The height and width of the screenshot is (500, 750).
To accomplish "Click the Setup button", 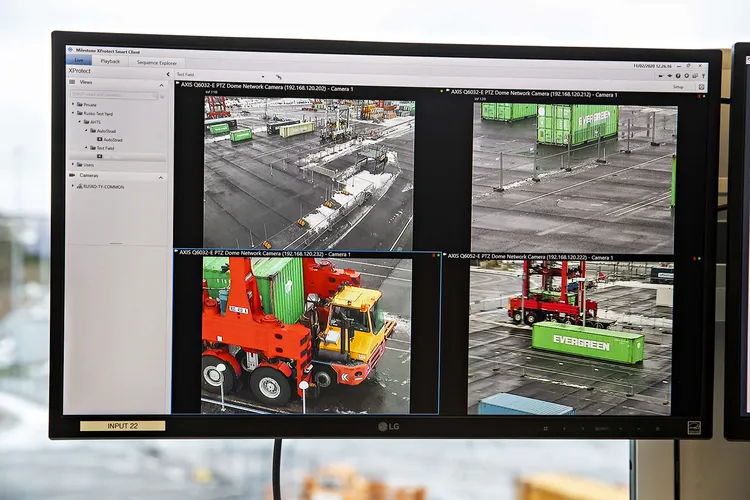I will 677,87.
